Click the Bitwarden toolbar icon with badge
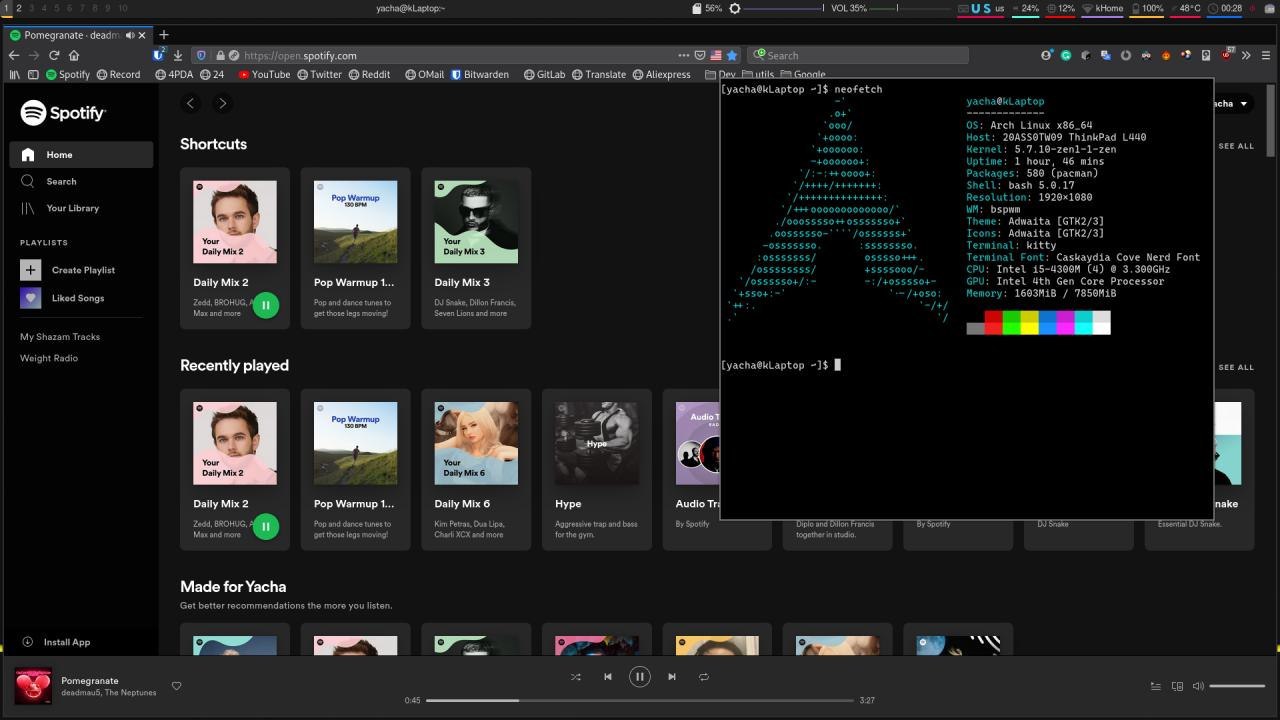Image resolution: width=1280 pixels, height=720 pixels. pos(158,55)
